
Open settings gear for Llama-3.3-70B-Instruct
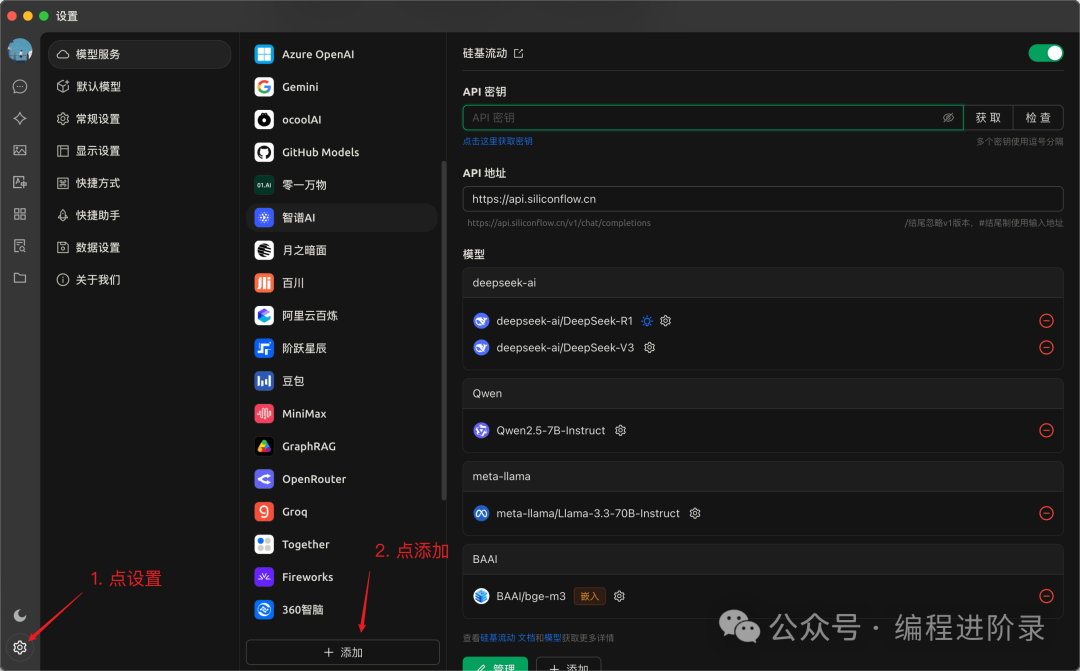pos(695,513)
